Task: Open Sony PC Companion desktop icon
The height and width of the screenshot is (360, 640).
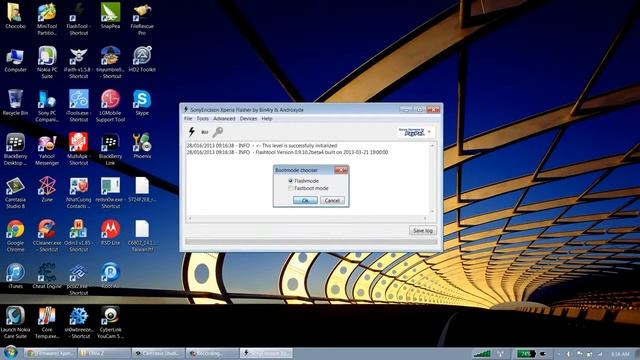Action: coord(47,106)
